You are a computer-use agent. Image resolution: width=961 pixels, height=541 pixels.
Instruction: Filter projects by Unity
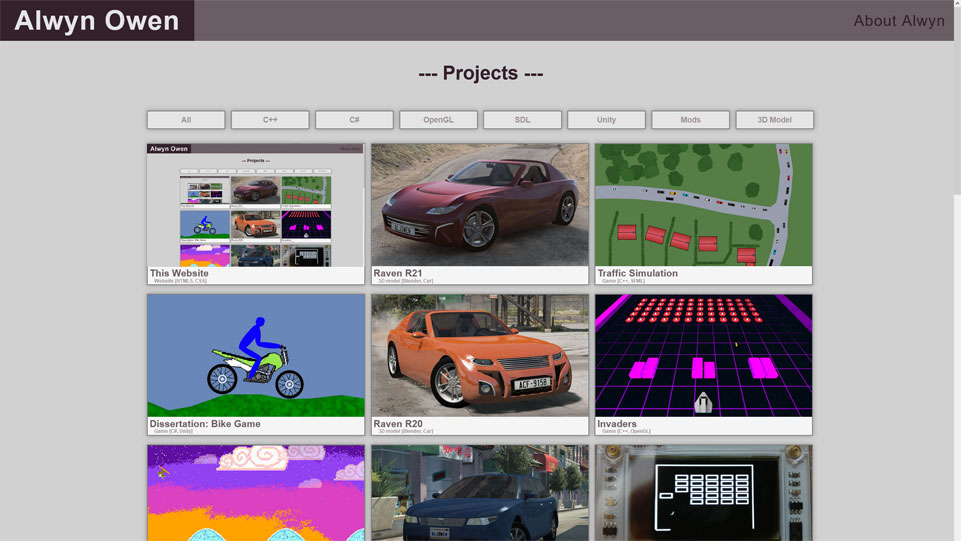pyautogui.click(x=606, y=119)
